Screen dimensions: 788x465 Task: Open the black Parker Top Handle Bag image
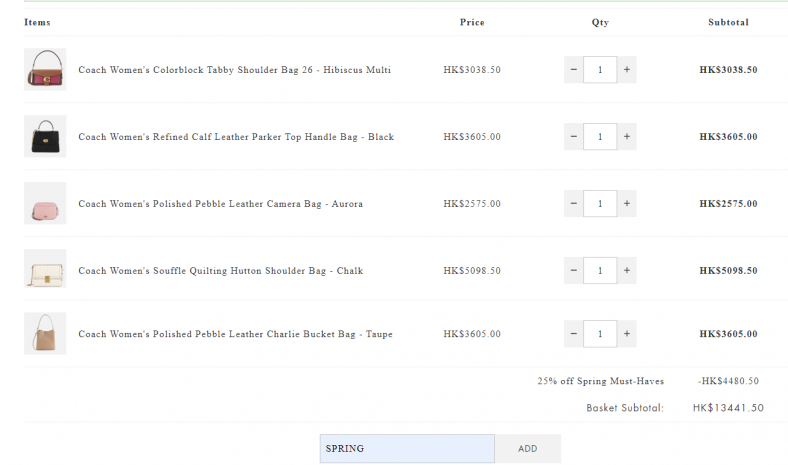[45, 137]
